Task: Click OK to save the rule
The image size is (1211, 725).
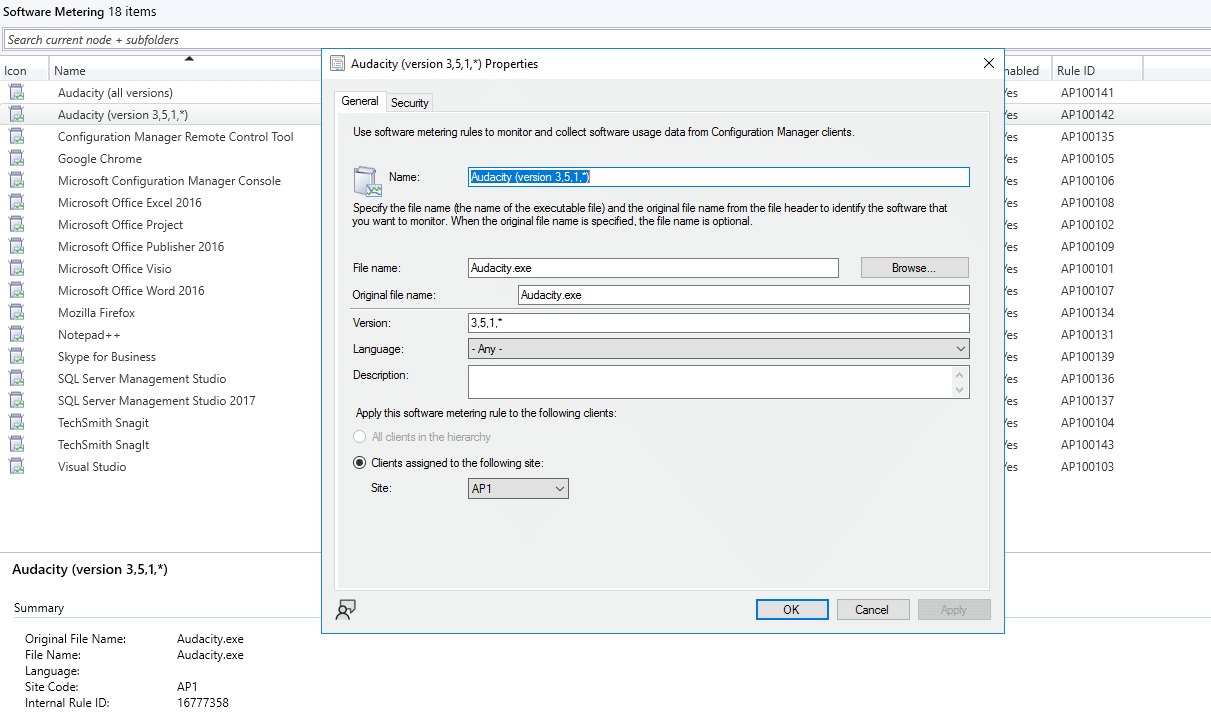Action: pos(791,610)
